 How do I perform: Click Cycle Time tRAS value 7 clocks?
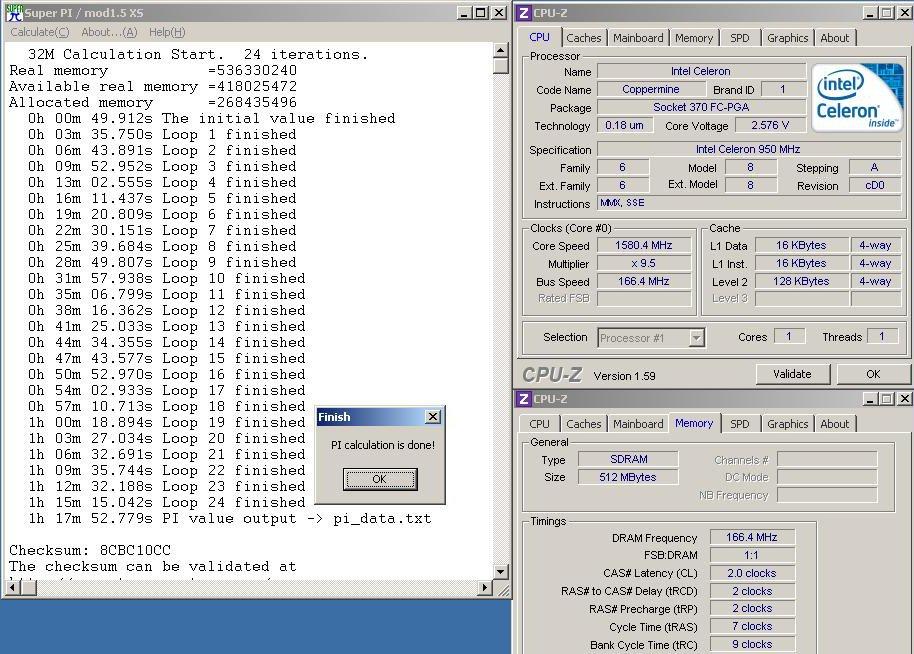point(752,627)
